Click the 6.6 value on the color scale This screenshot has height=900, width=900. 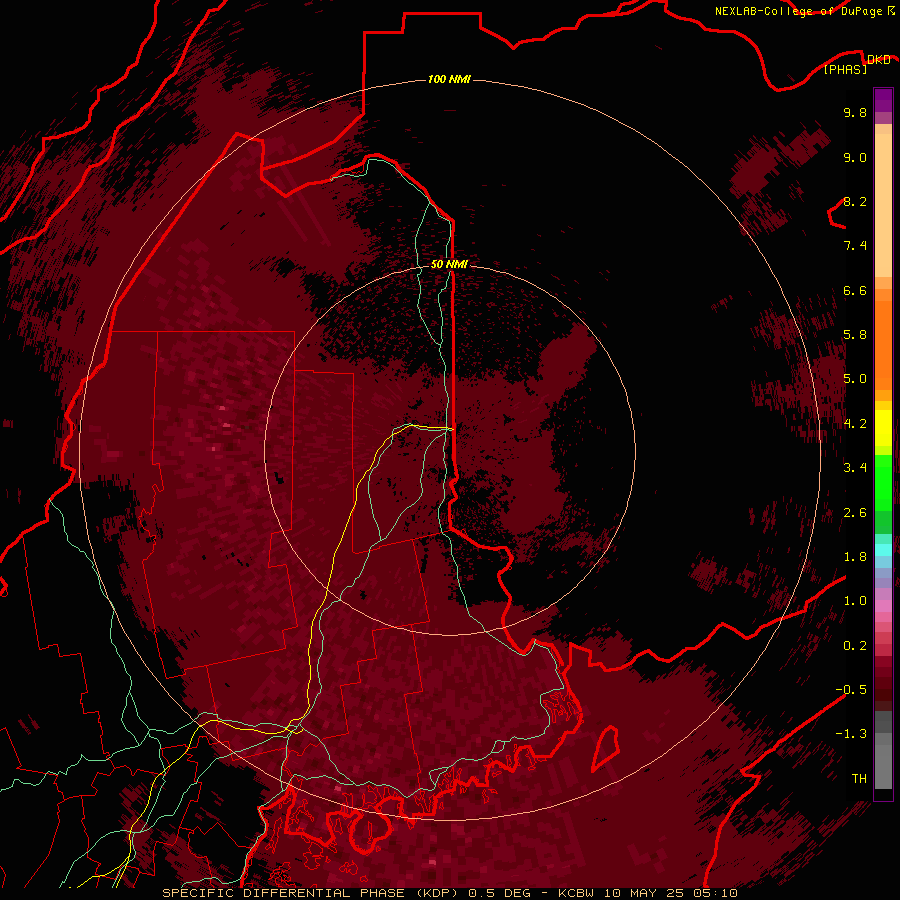(x=855, y=290)
